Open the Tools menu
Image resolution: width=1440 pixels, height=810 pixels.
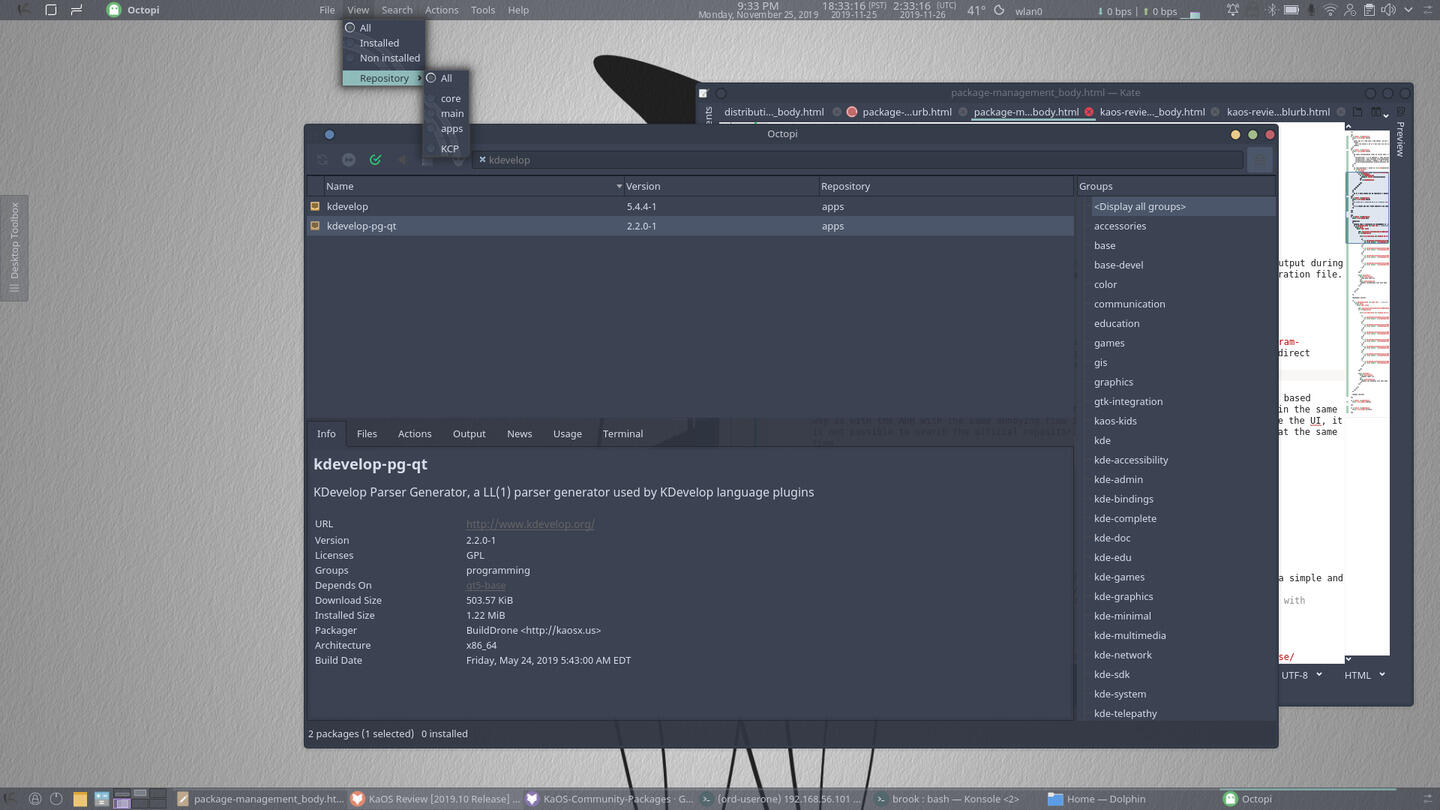pos(483,10)
